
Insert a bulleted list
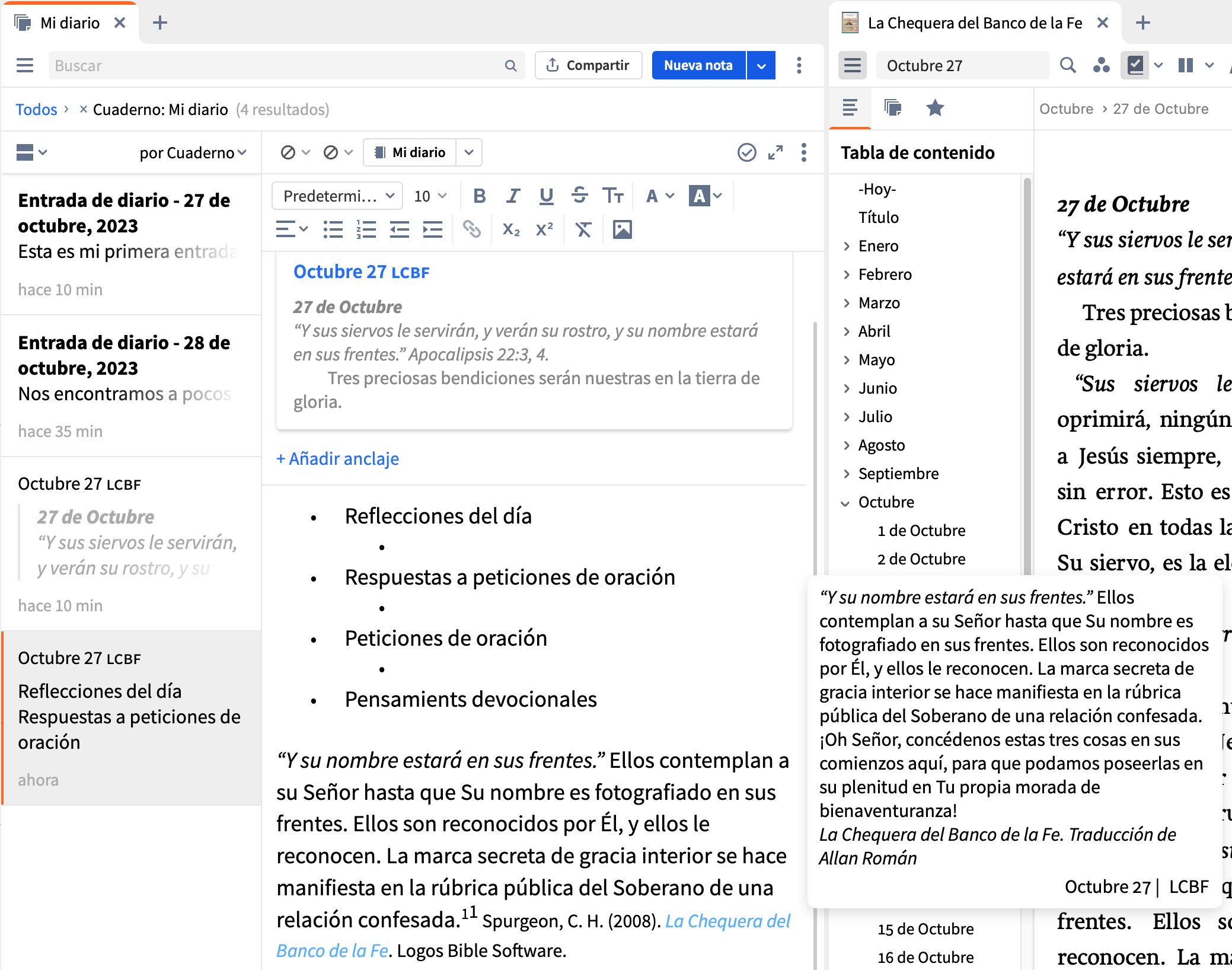coord(333,229)
